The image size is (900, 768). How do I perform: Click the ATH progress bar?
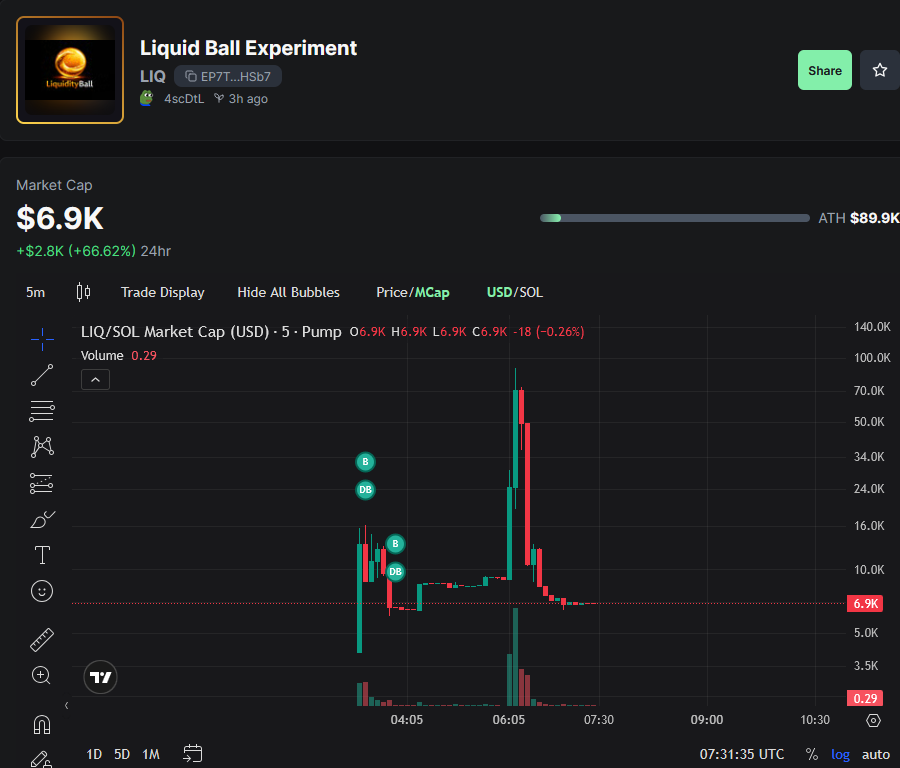(674, 218)
